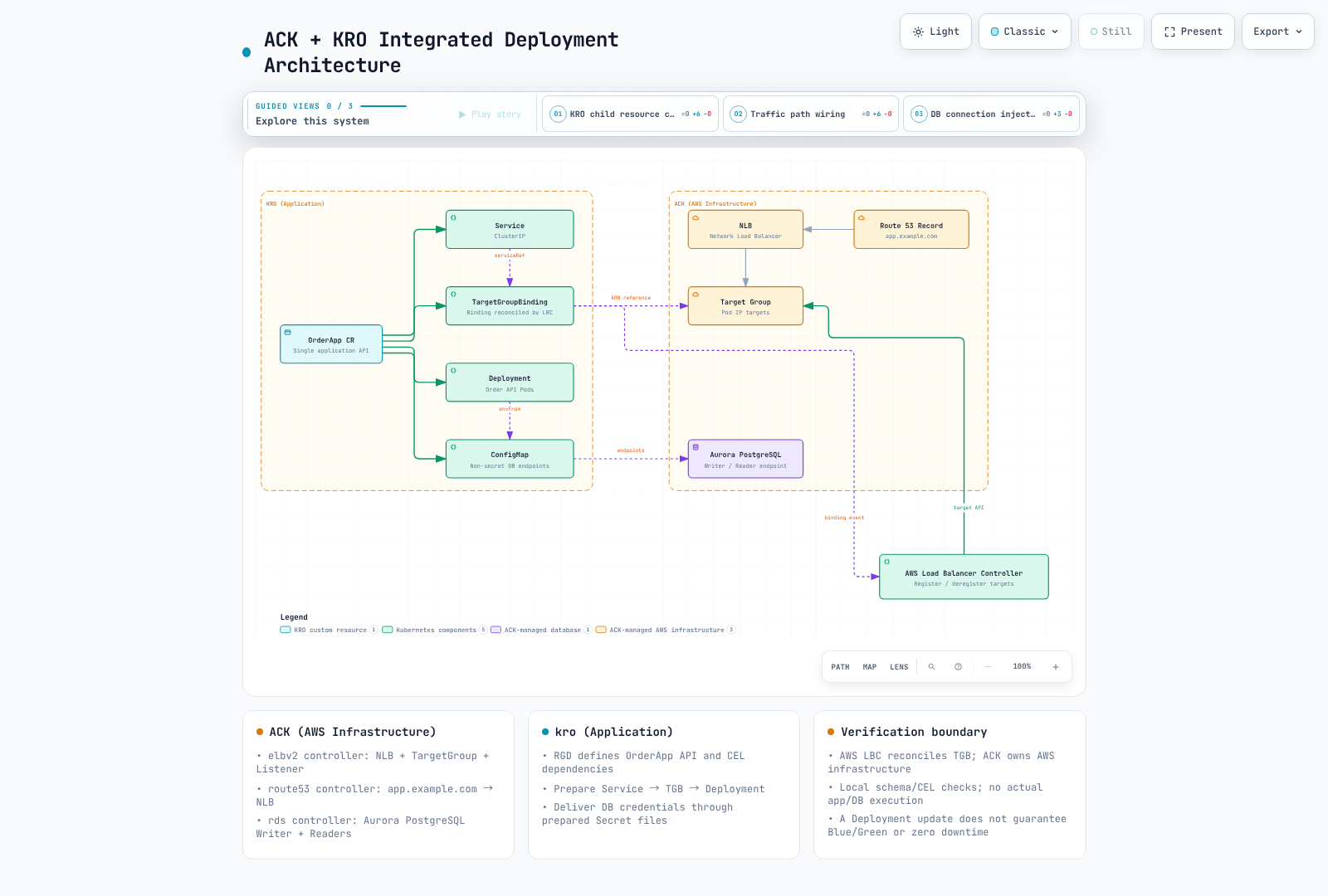Click the code icon on Deployment node
Viewport: 1328px width, 896px height.
[453, 371]
